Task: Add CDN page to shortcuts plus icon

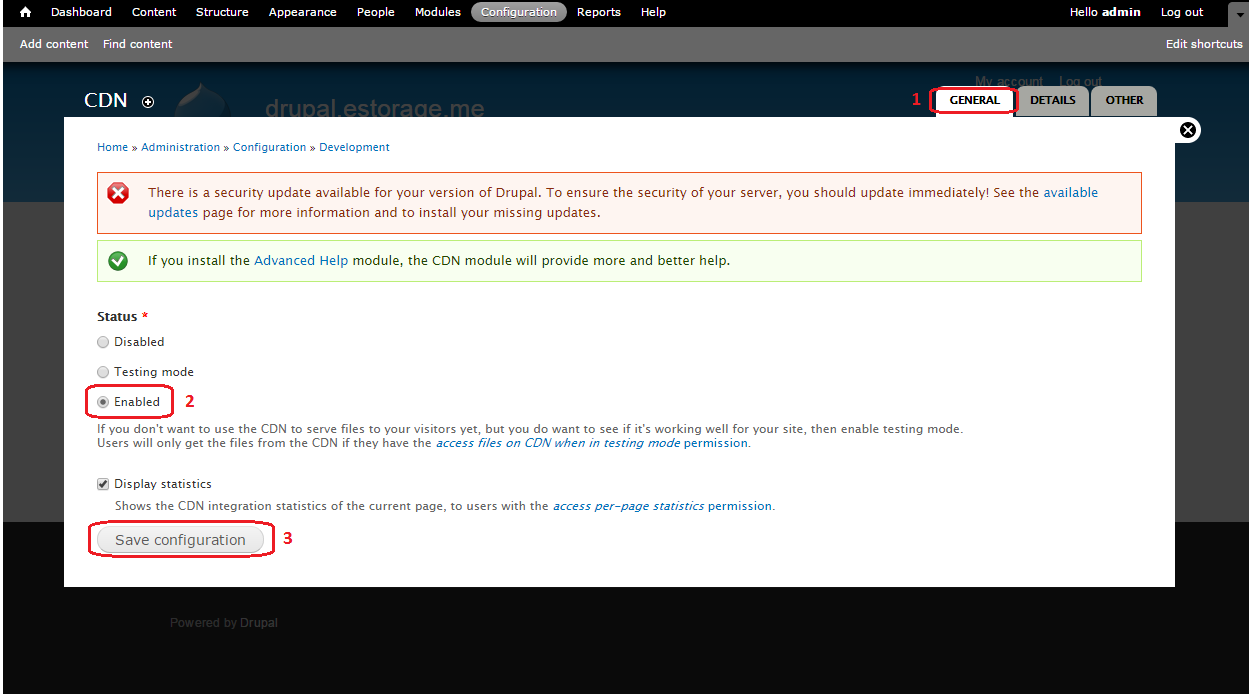Action: pos(148,101)
